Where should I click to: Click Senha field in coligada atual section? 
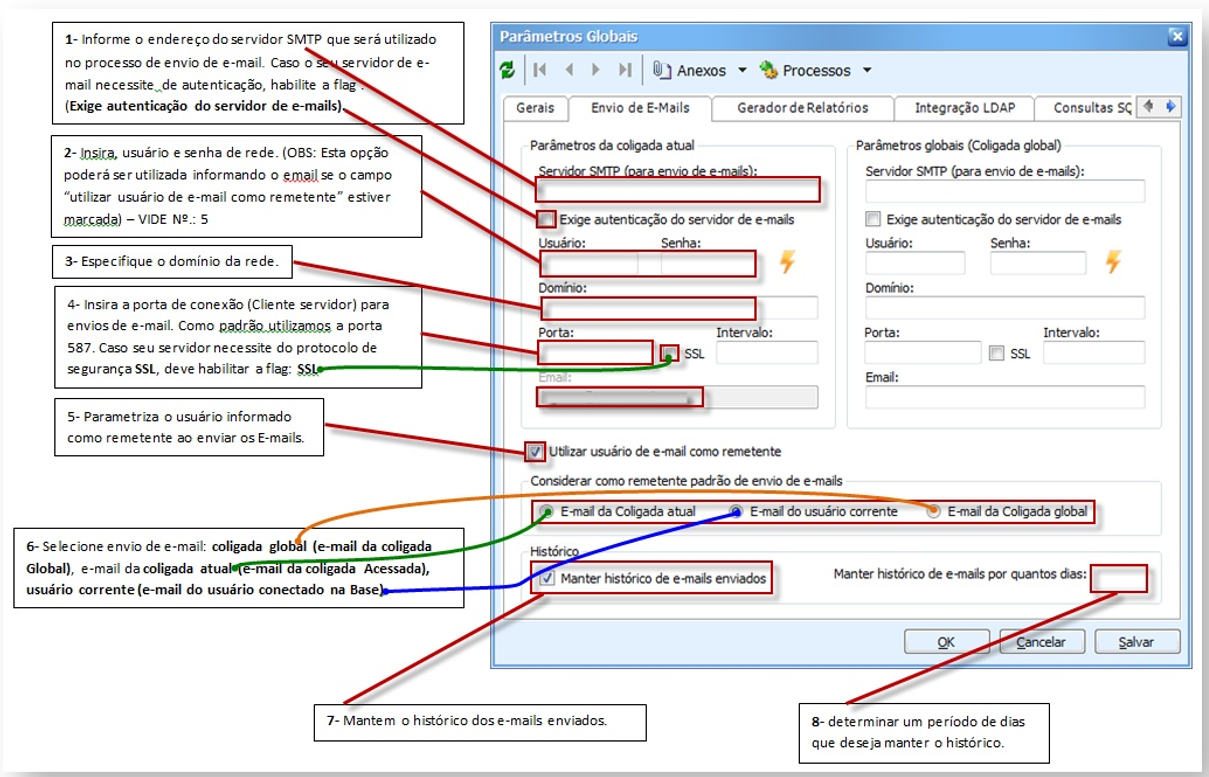click(707, 263)
